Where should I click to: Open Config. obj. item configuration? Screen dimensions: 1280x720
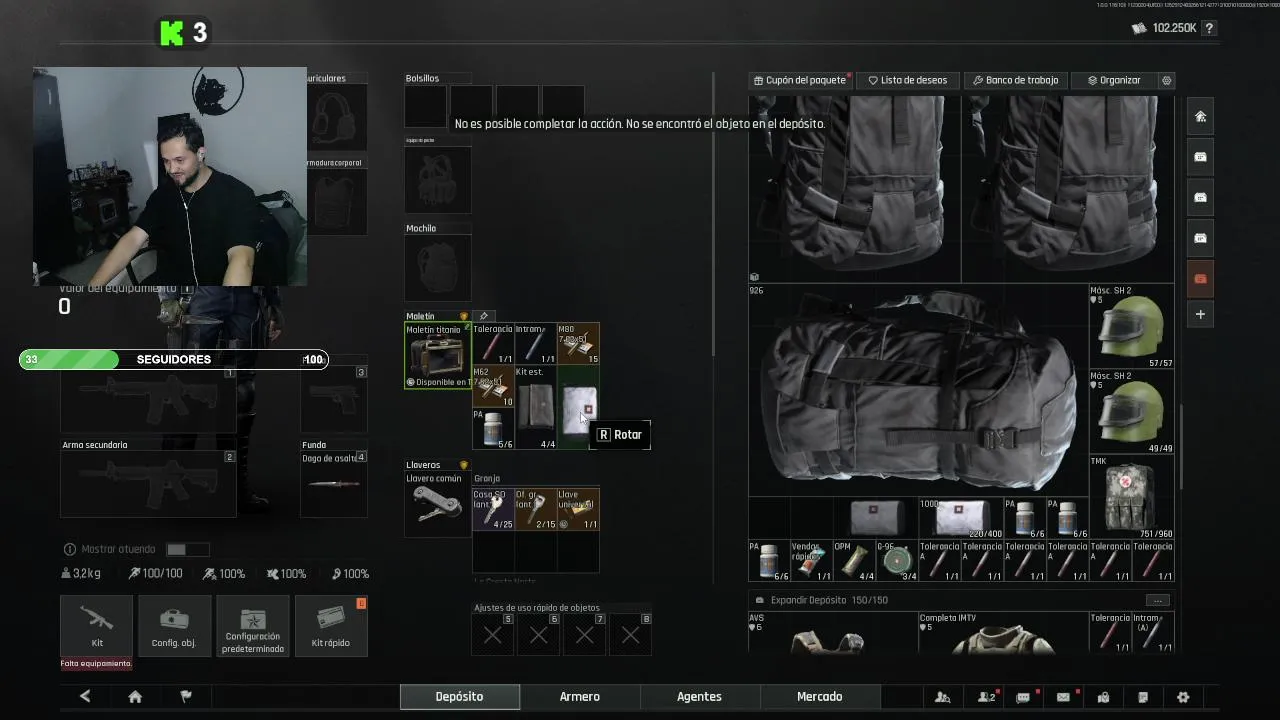click(x=174, y=626)
